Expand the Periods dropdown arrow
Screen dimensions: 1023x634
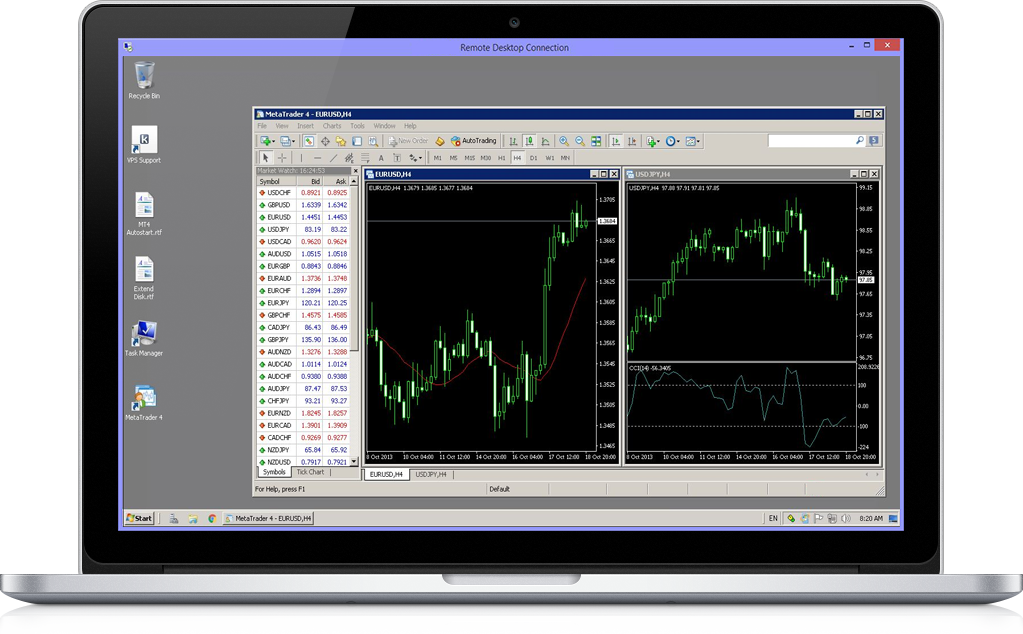[679, 142]
